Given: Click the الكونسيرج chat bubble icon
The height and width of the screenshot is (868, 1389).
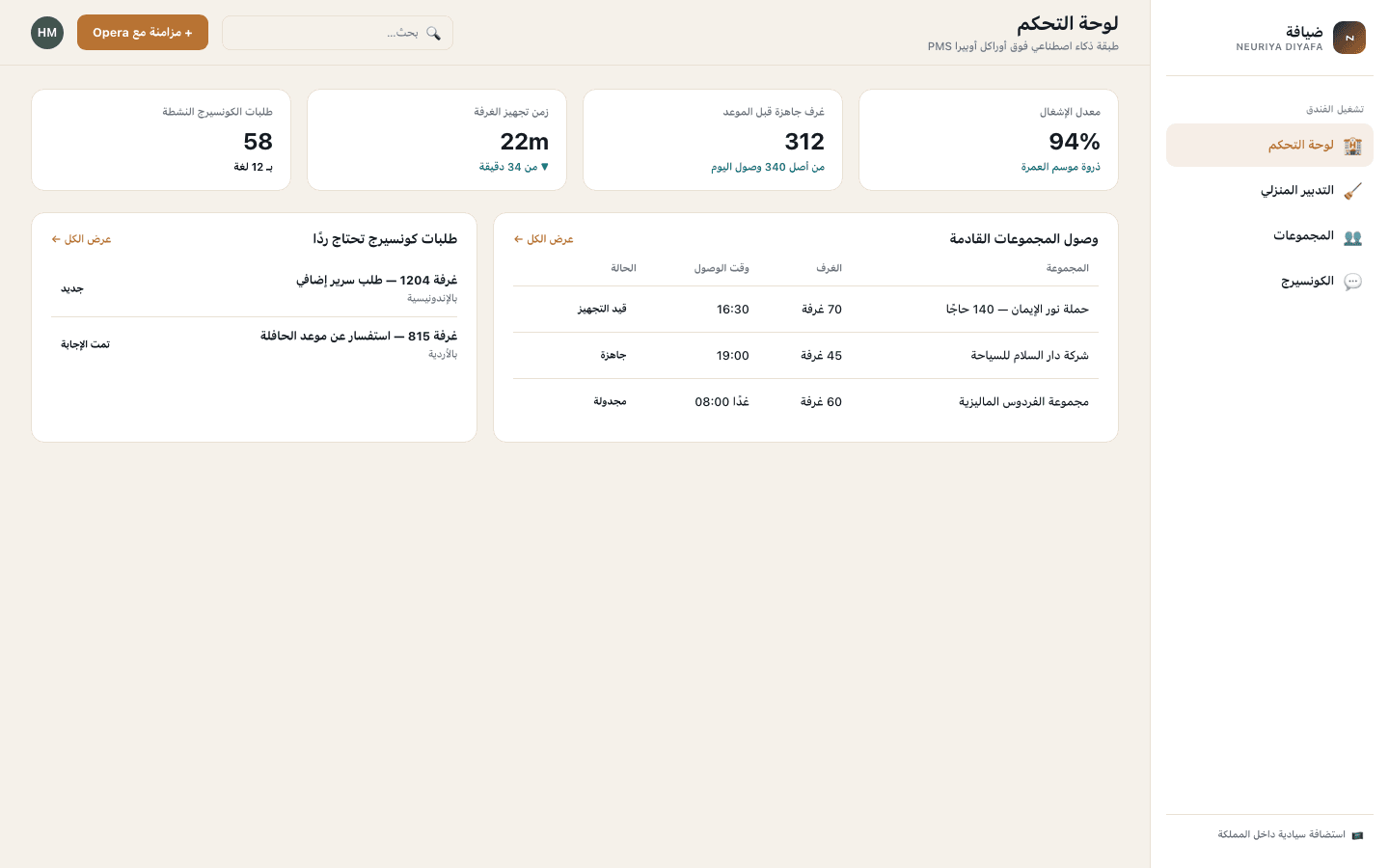Looking at the screenshot, I should (x=1352, y=282).
